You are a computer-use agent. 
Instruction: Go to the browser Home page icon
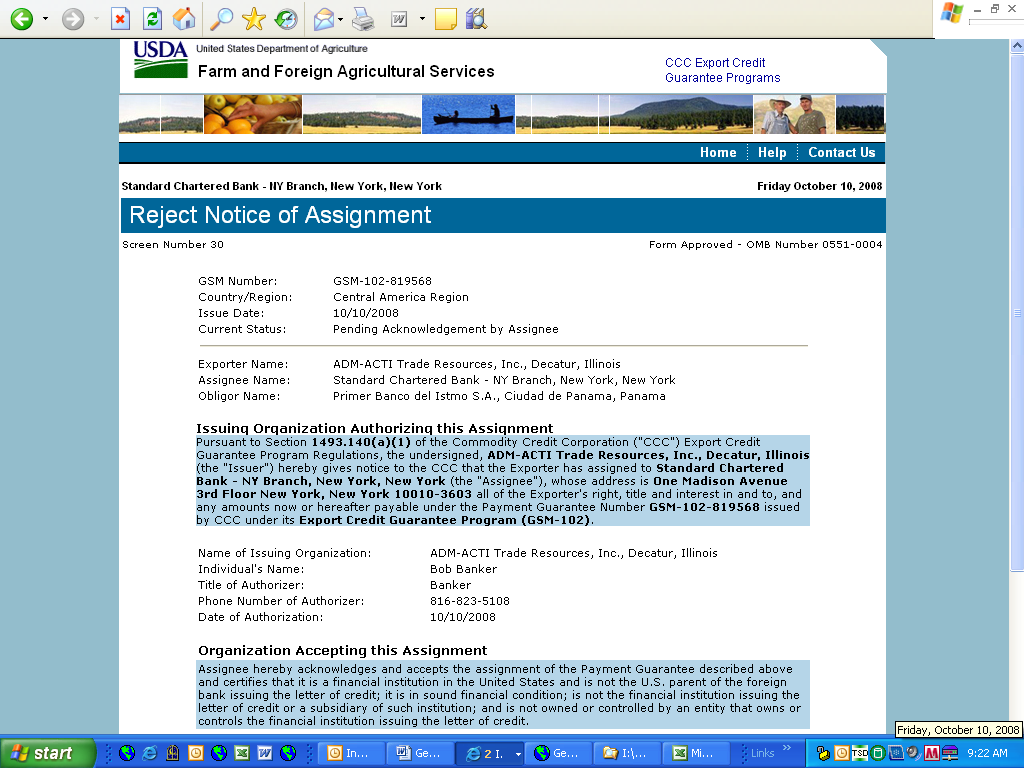coord(184,19)
